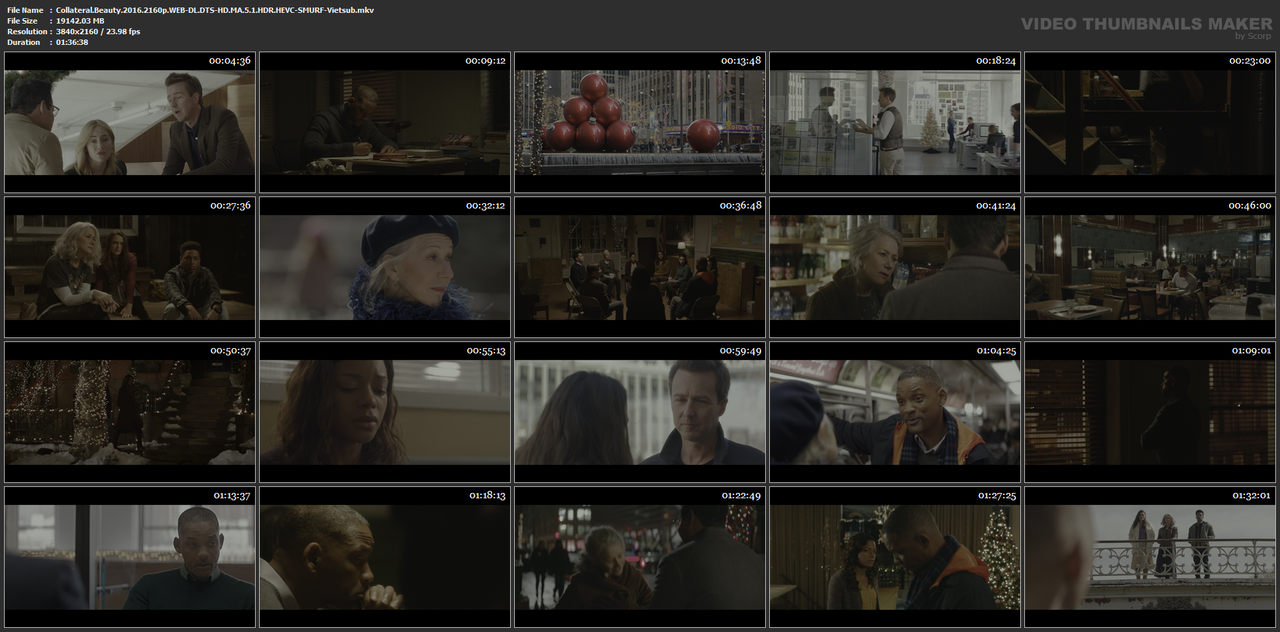The image size is (1280, 632).
Task: Open the red ornaments thumbnail at 00:13:48
Action: tap(640, 122)
